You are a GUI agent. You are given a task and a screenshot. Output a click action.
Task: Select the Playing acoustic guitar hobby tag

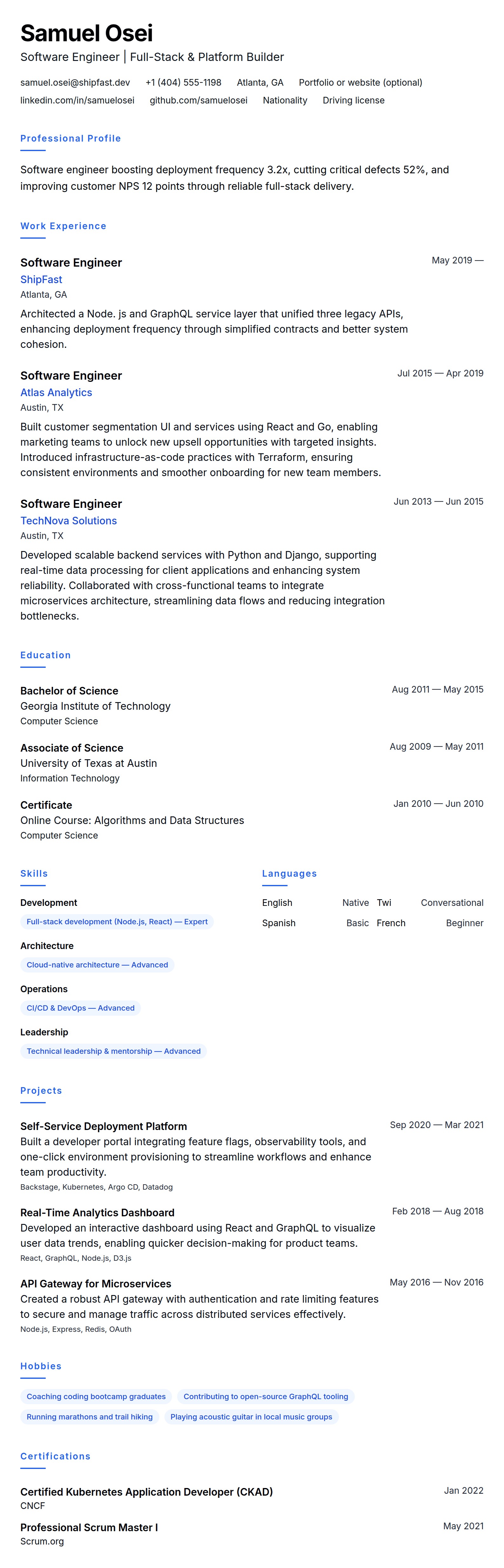(251, 1416)
